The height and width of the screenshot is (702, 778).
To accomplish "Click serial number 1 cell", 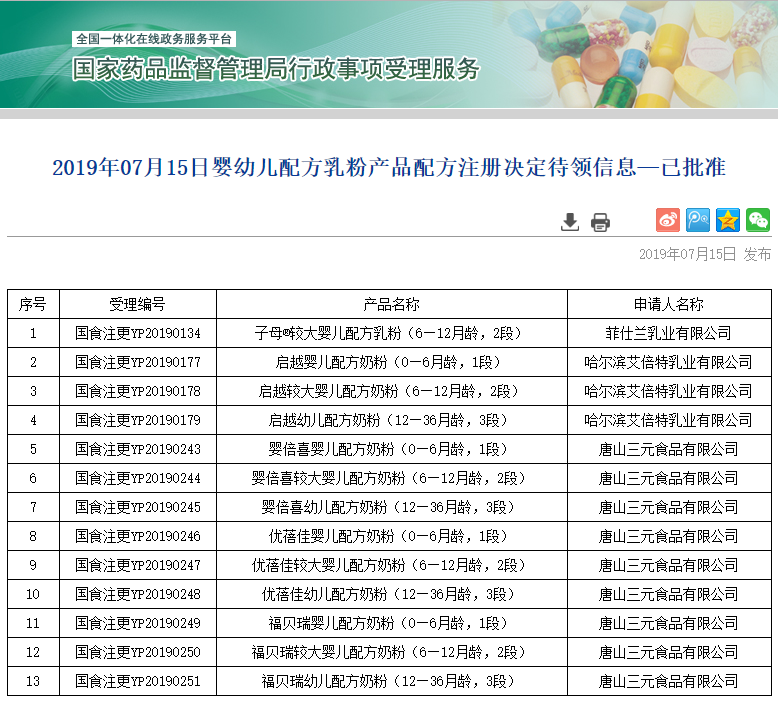I will pyautogui.click(x=33, y=333).
